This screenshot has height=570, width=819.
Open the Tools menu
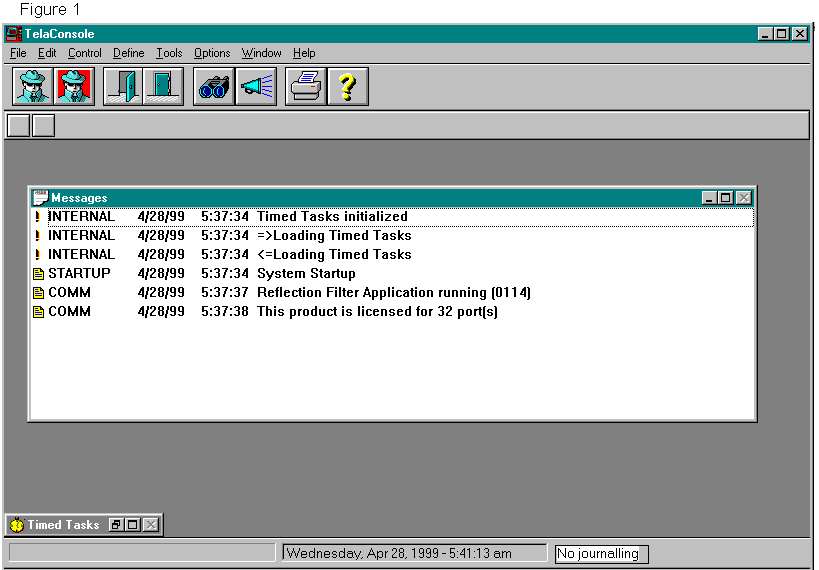[x=169, y=53]
